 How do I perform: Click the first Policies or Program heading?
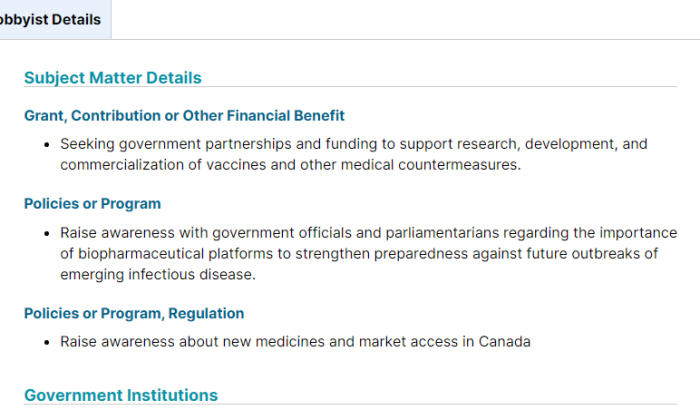[92, 204]
